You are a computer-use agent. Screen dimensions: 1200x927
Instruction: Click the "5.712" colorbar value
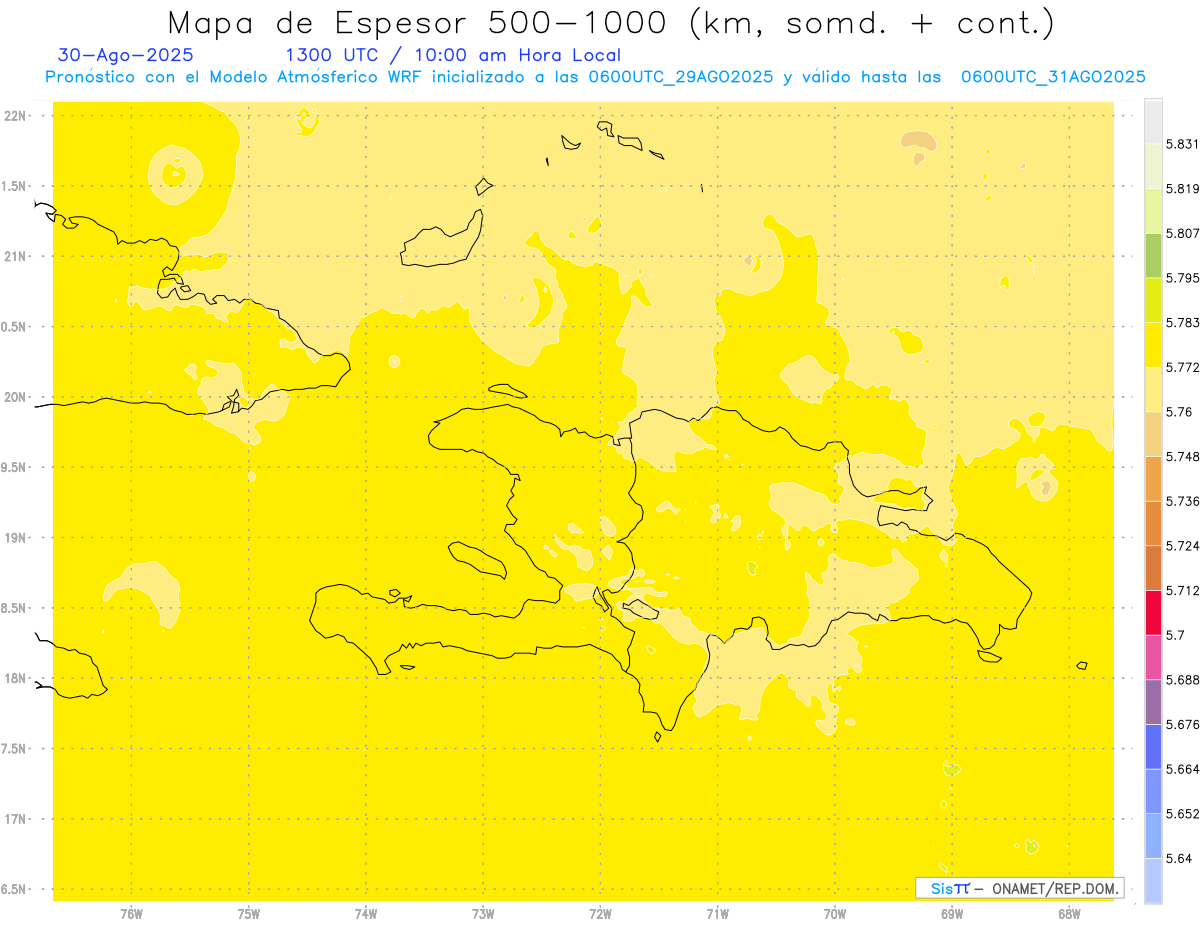[x=1182, y=590]
